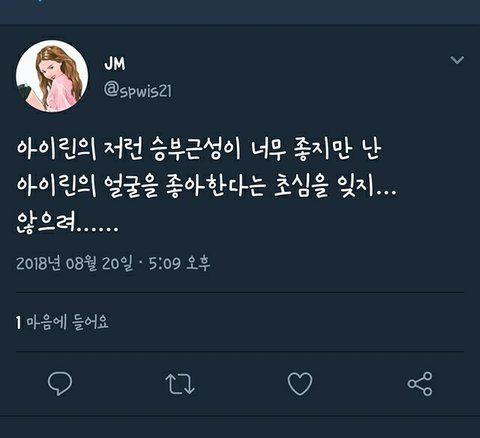Click the like count number 1
This screenshot has width=480, height=438.
point(19,323)
